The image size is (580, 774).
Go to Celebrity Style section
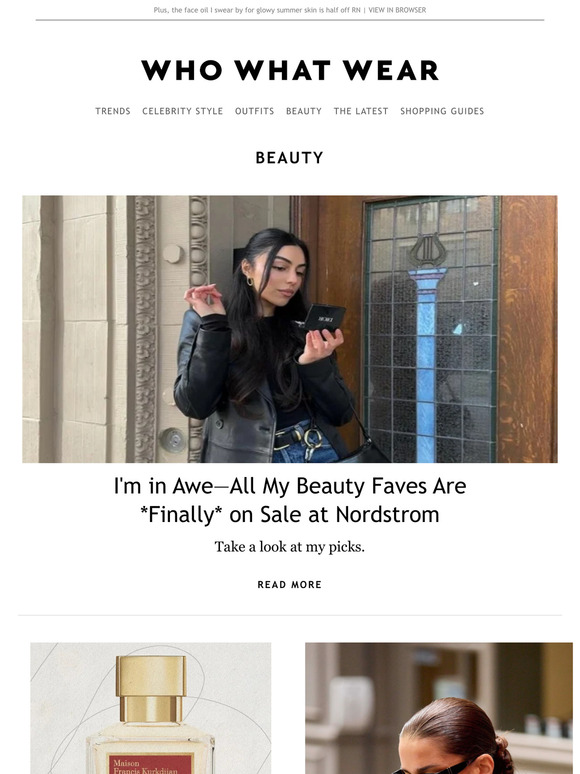[183, 111]
